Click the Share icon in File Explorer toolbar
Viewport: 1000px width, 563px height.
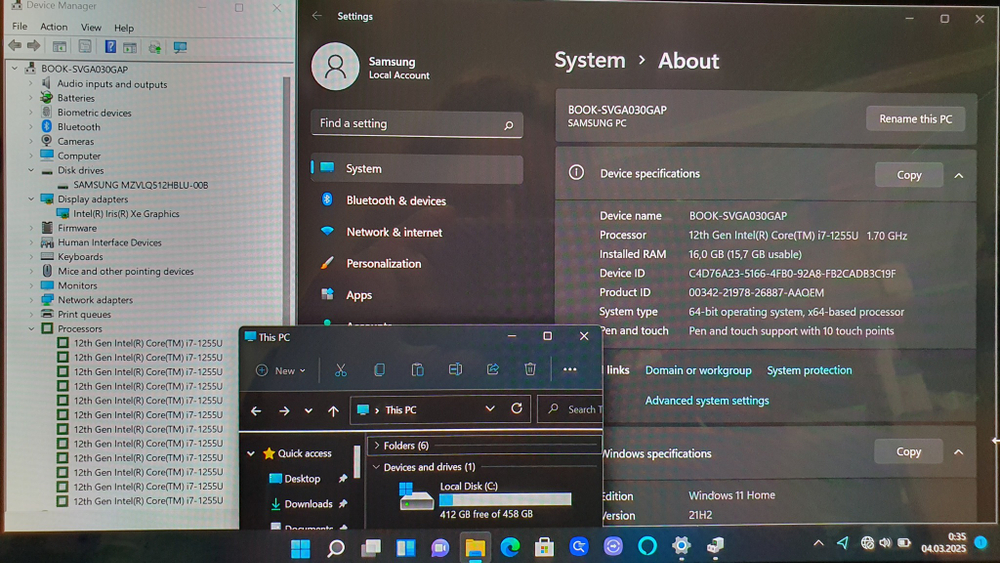(x=492, y=370)
